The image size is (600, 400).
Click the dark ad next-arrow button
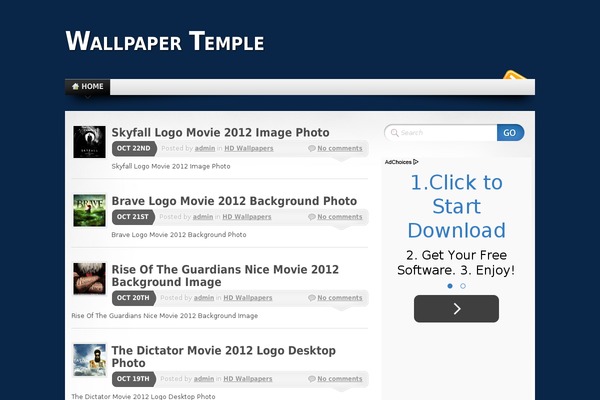[456, 309]
